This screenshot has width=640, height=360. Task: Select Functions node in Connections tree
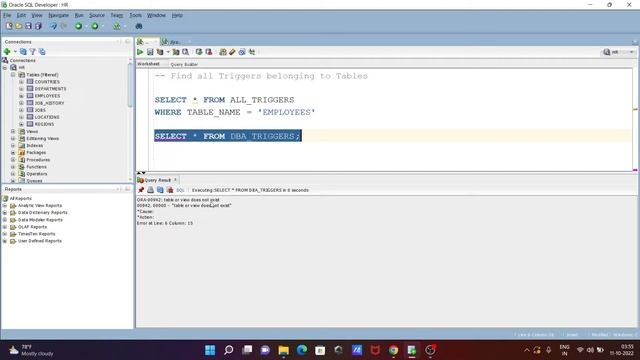point(36,167)
